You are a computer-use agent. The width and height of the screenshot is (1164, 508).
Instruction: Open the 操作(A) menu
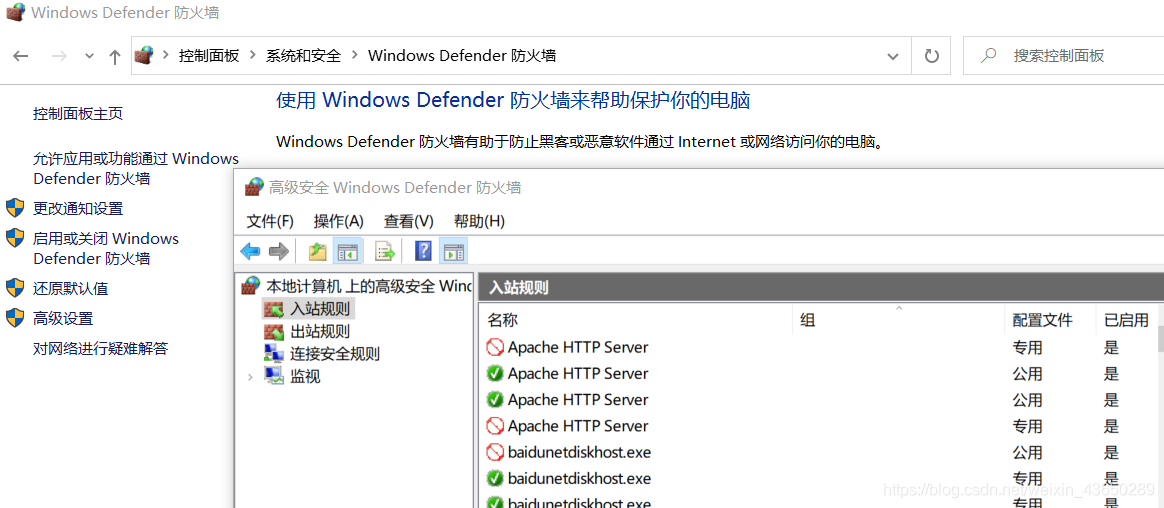[339, 221]
